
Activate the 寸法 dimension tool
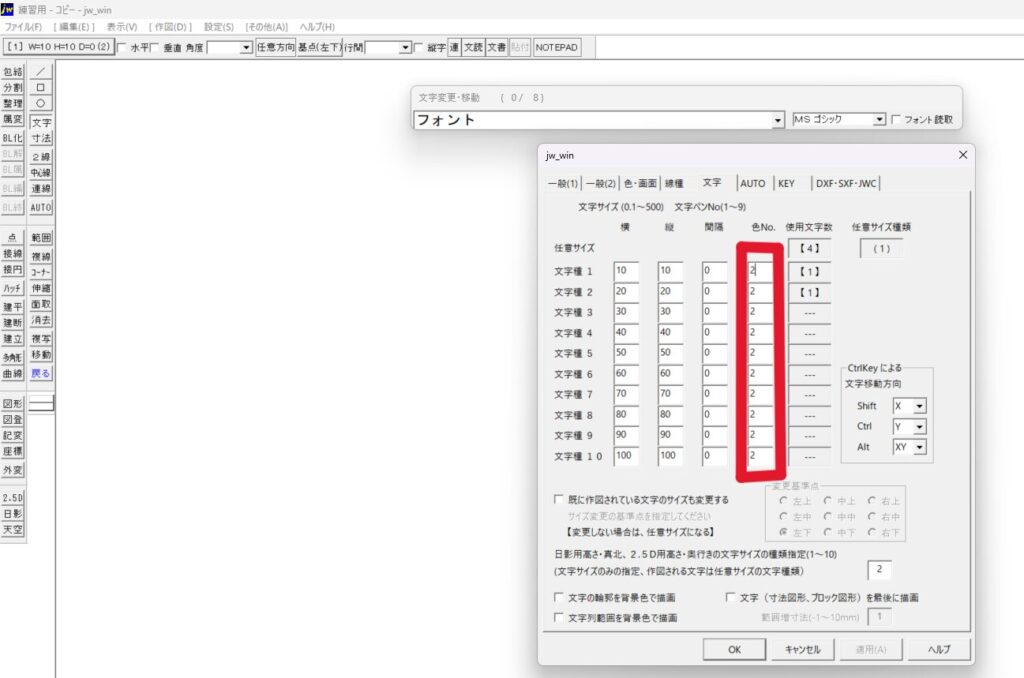(x=41, y=139)
